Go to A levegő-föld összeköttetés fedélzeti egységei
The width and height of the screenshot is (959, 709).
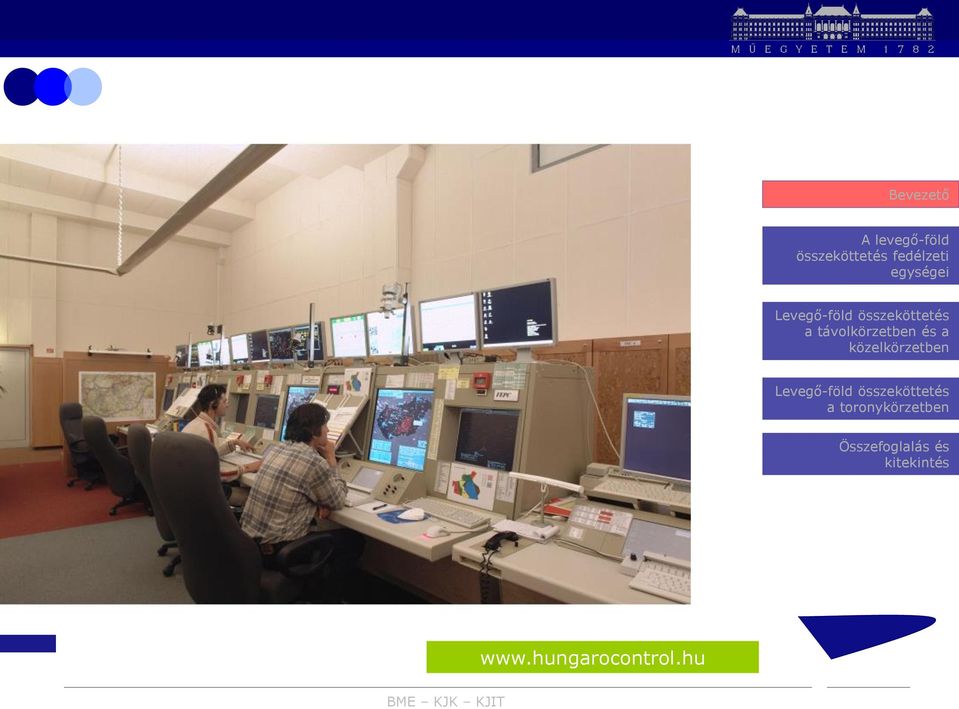pos(860,256)
